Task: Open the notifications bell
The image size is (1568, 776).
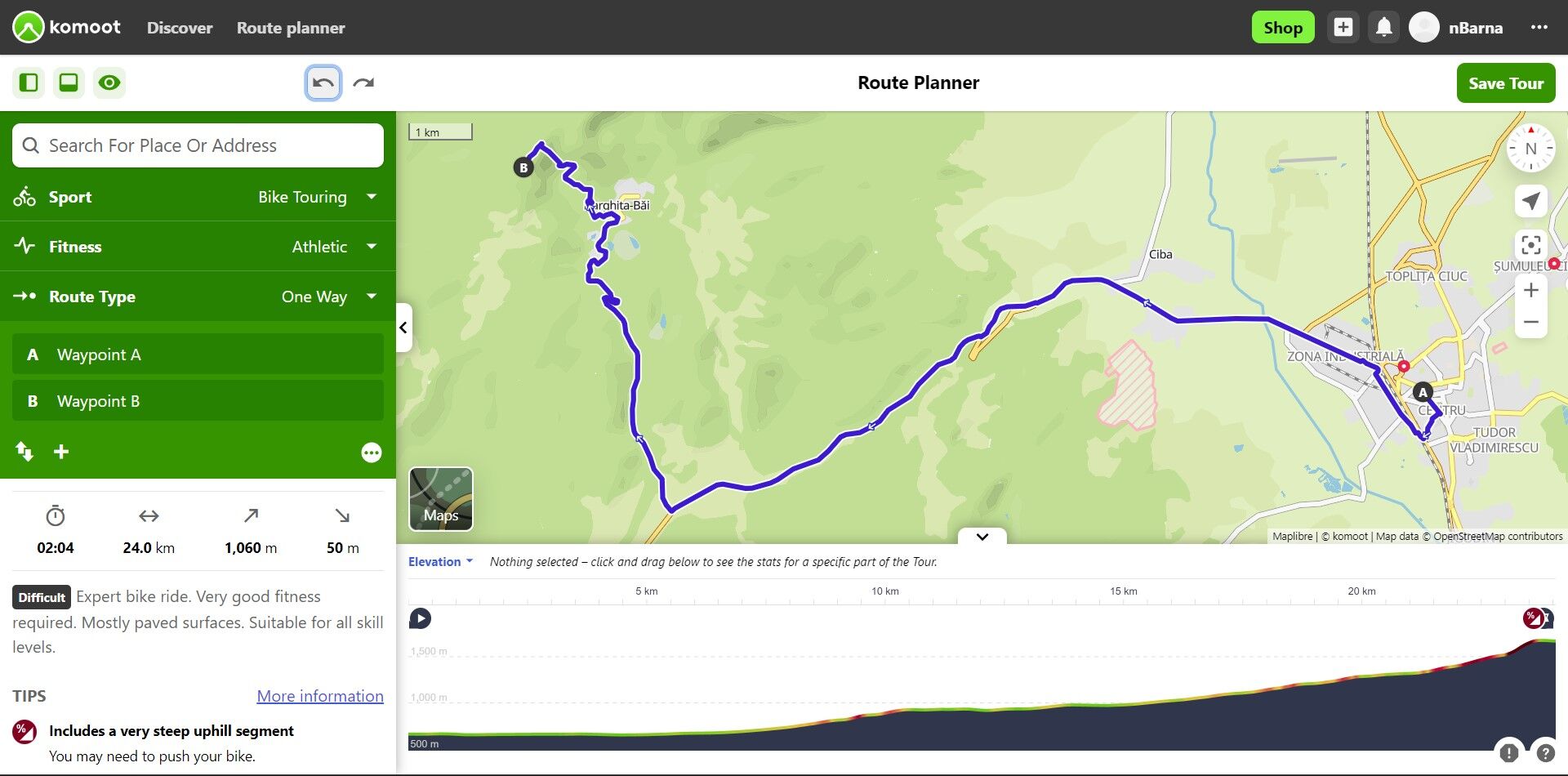Action: click(1383, 28)
